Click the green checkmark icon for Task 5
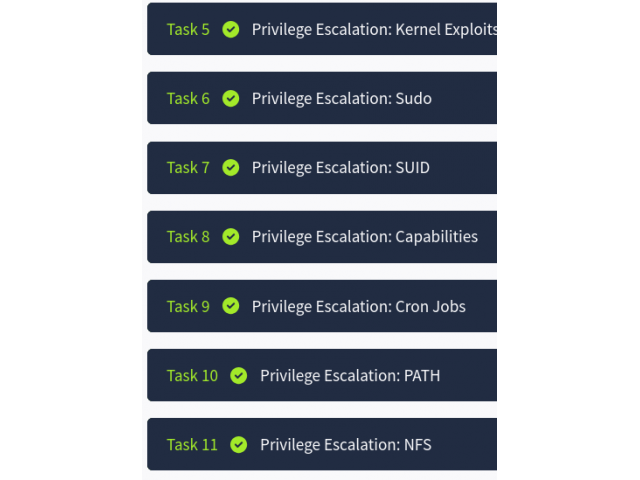The image size is (640, 480). coord(231,29)
